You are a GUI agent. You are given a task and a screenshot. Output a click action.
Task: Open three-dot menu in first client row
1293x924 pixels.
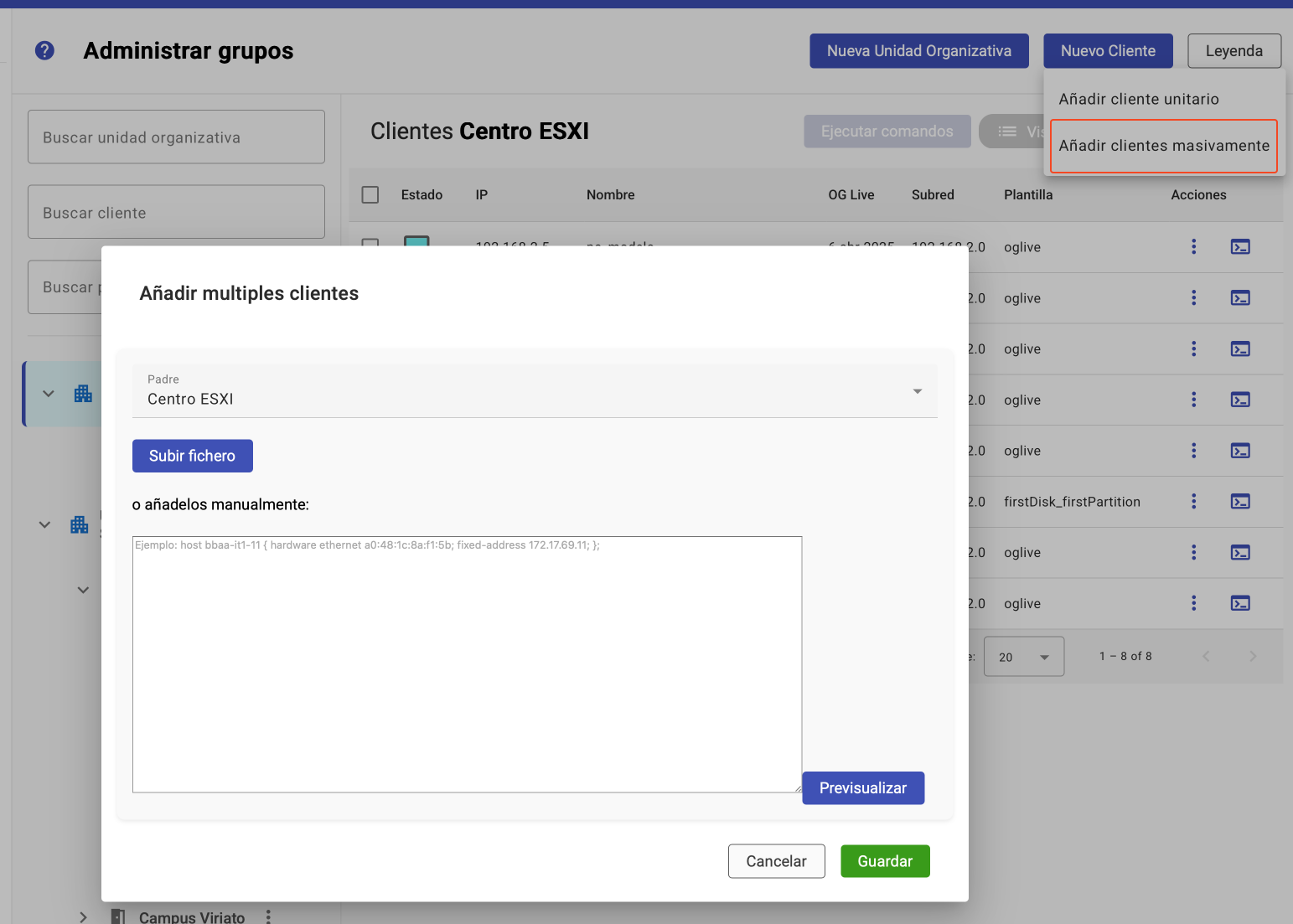(1193, 246)
